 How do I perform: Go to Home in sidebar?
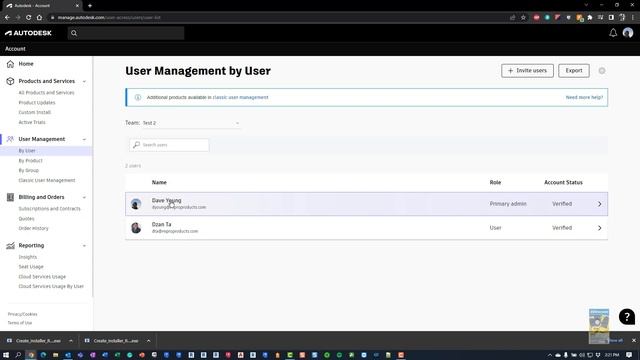click(x=26, y=64)
